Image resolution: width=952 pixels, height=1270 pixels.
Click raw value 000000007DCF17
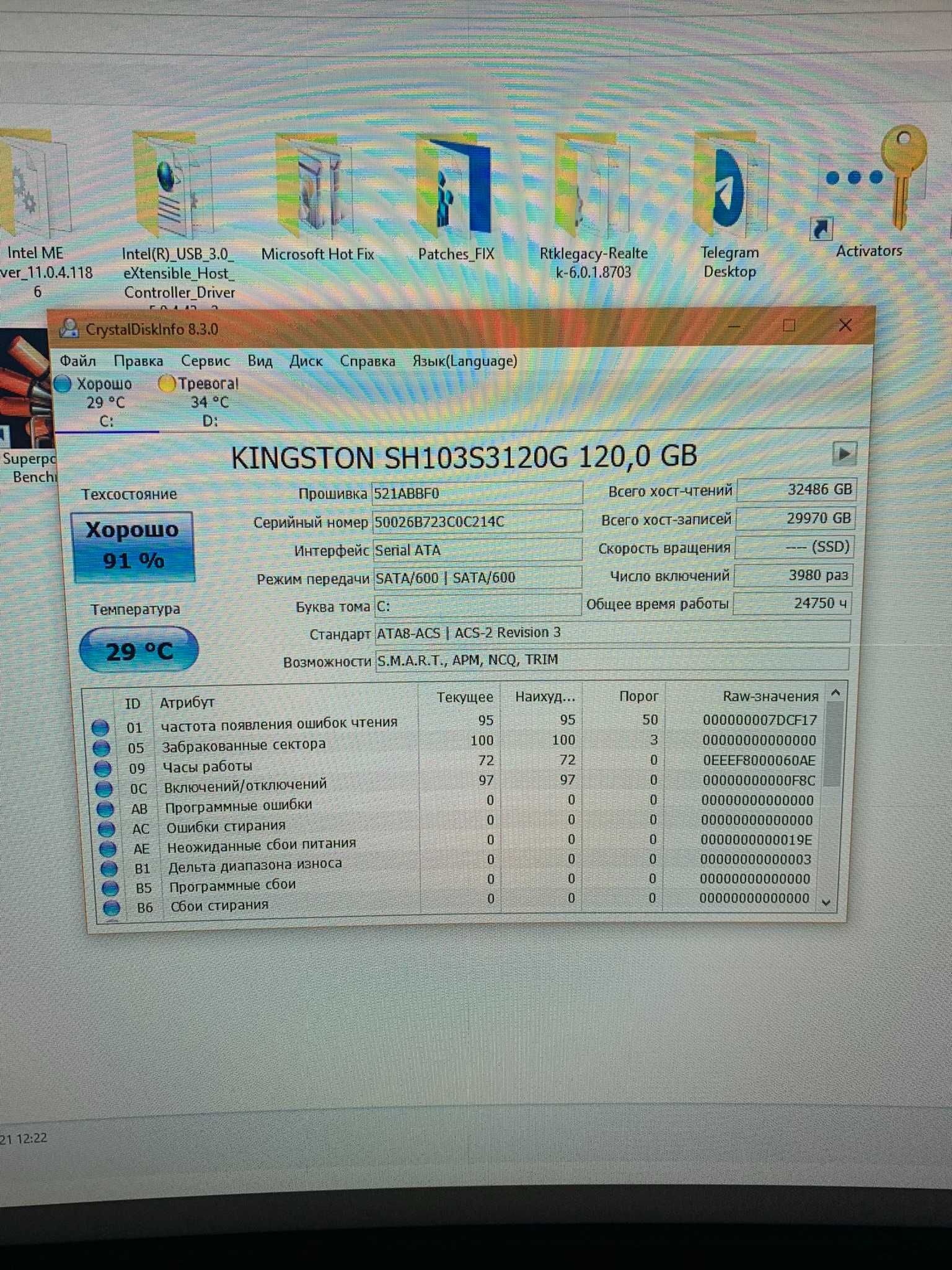760,720
